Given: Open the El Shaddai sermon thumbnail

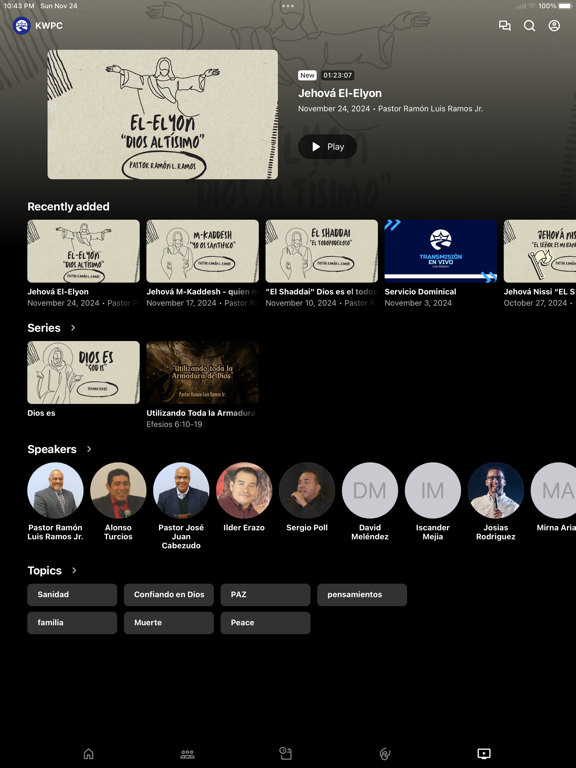Looking at the screenshot, I should 321,251.
